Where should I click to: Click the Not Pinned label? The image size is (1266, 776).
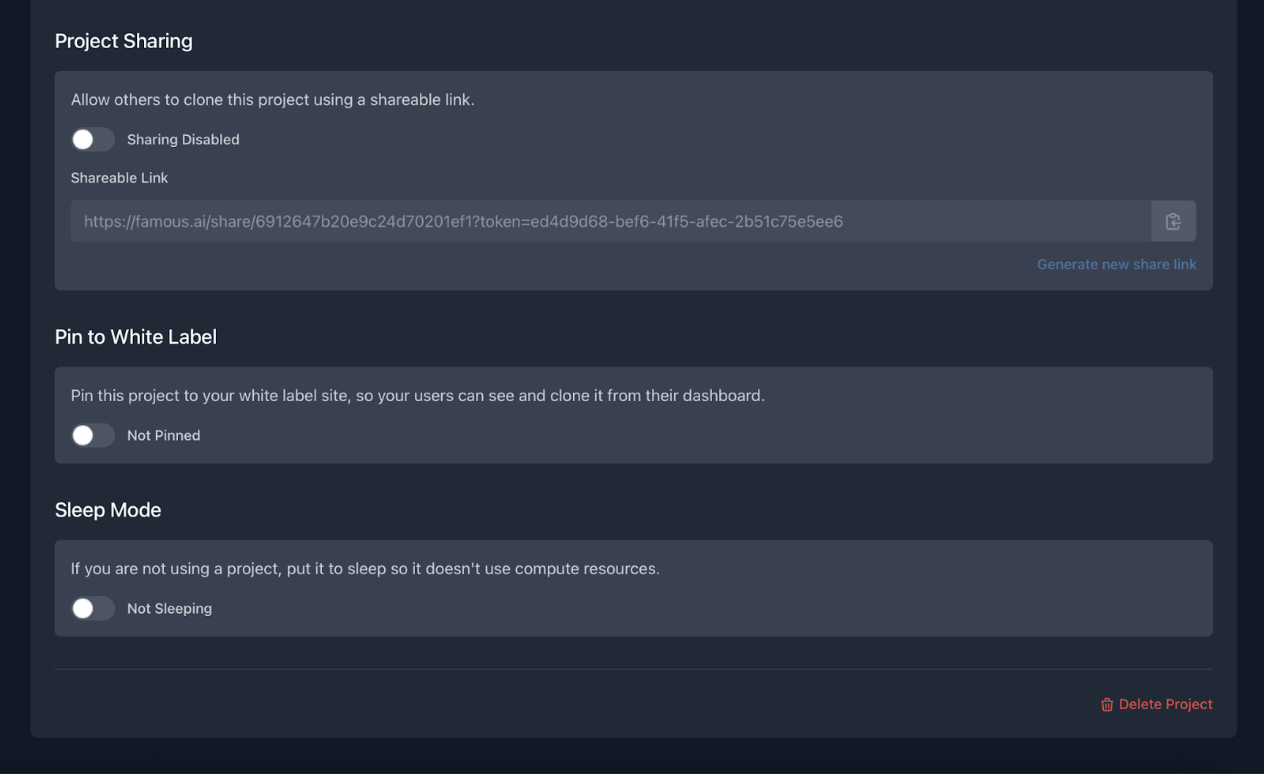[164, 436]
